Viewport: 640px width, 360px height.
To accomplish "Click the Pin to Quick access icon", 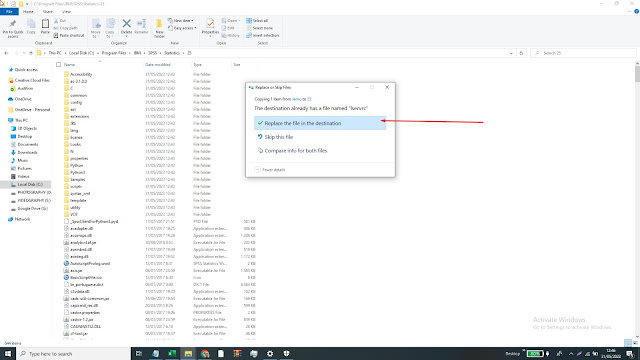I will tap(13, 29).
